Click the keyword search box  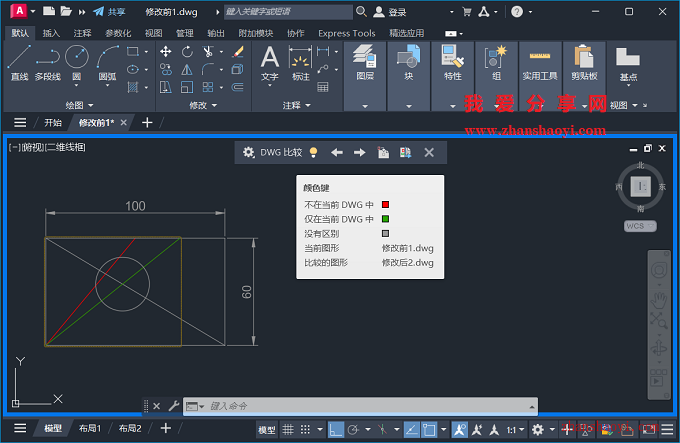click(x=288, y=12)
